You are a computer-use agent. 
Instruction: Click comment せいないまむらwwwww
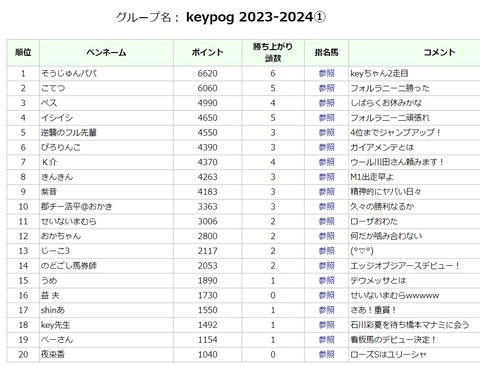[x=395, y=295]
